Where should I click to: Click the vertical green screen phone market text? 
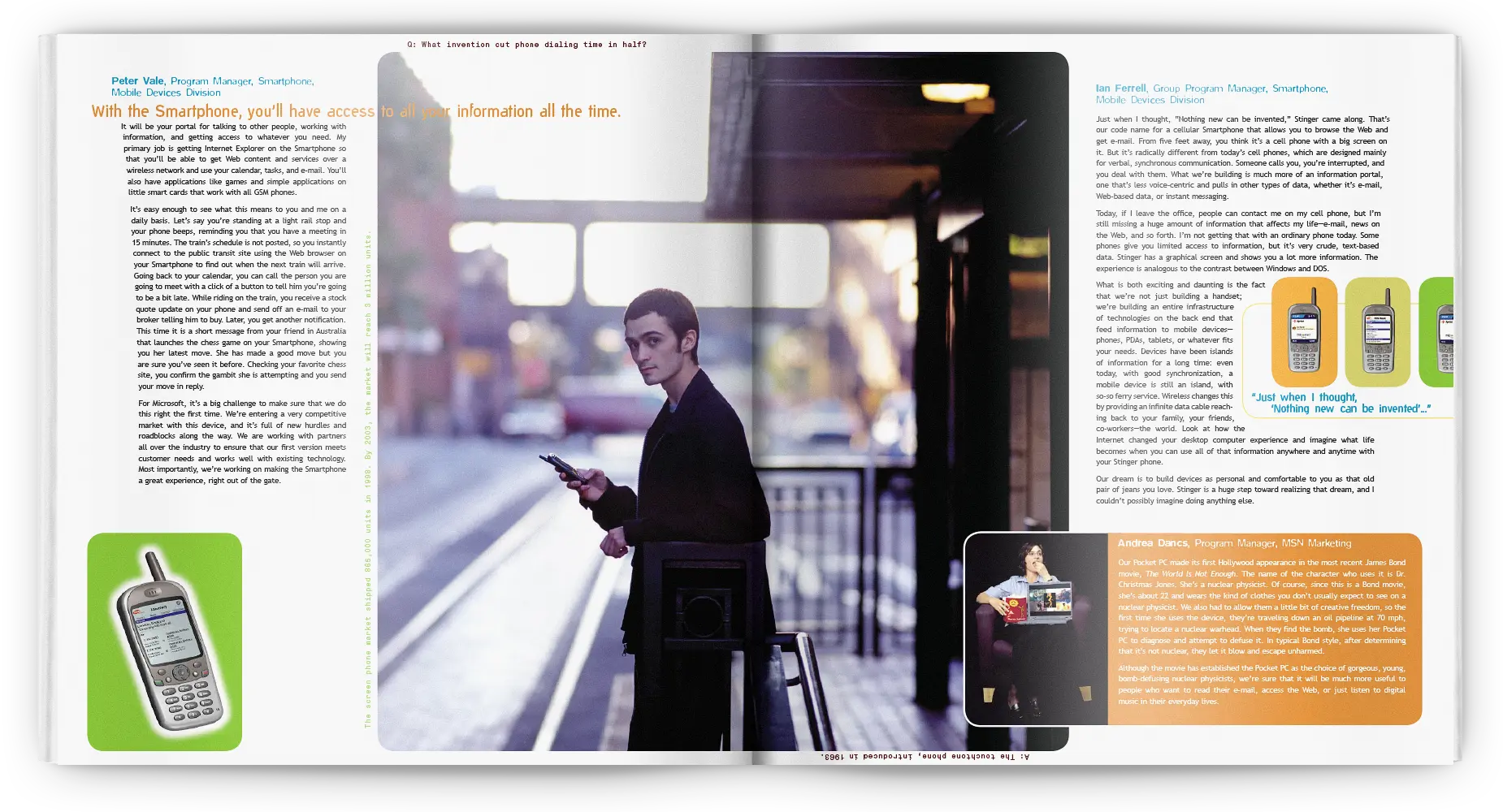pyautogui.click(x=367, y=479)
